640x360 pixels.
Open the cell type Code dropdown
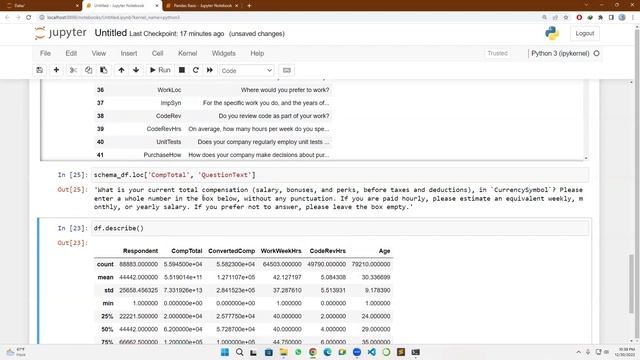pyautogui.click(x=247, y=71)
